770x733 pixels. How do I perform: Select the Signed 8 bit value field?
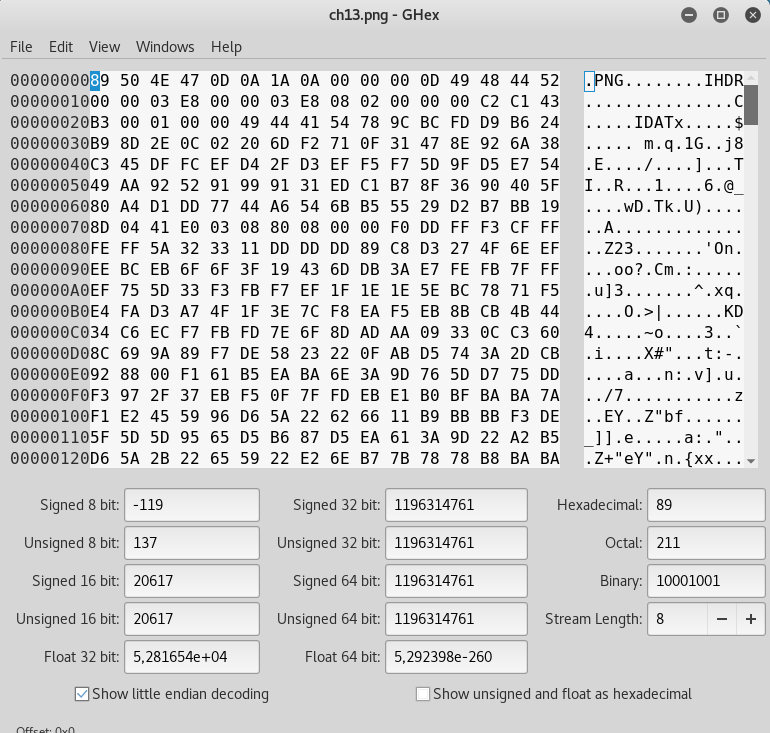(x=191, y=505)
